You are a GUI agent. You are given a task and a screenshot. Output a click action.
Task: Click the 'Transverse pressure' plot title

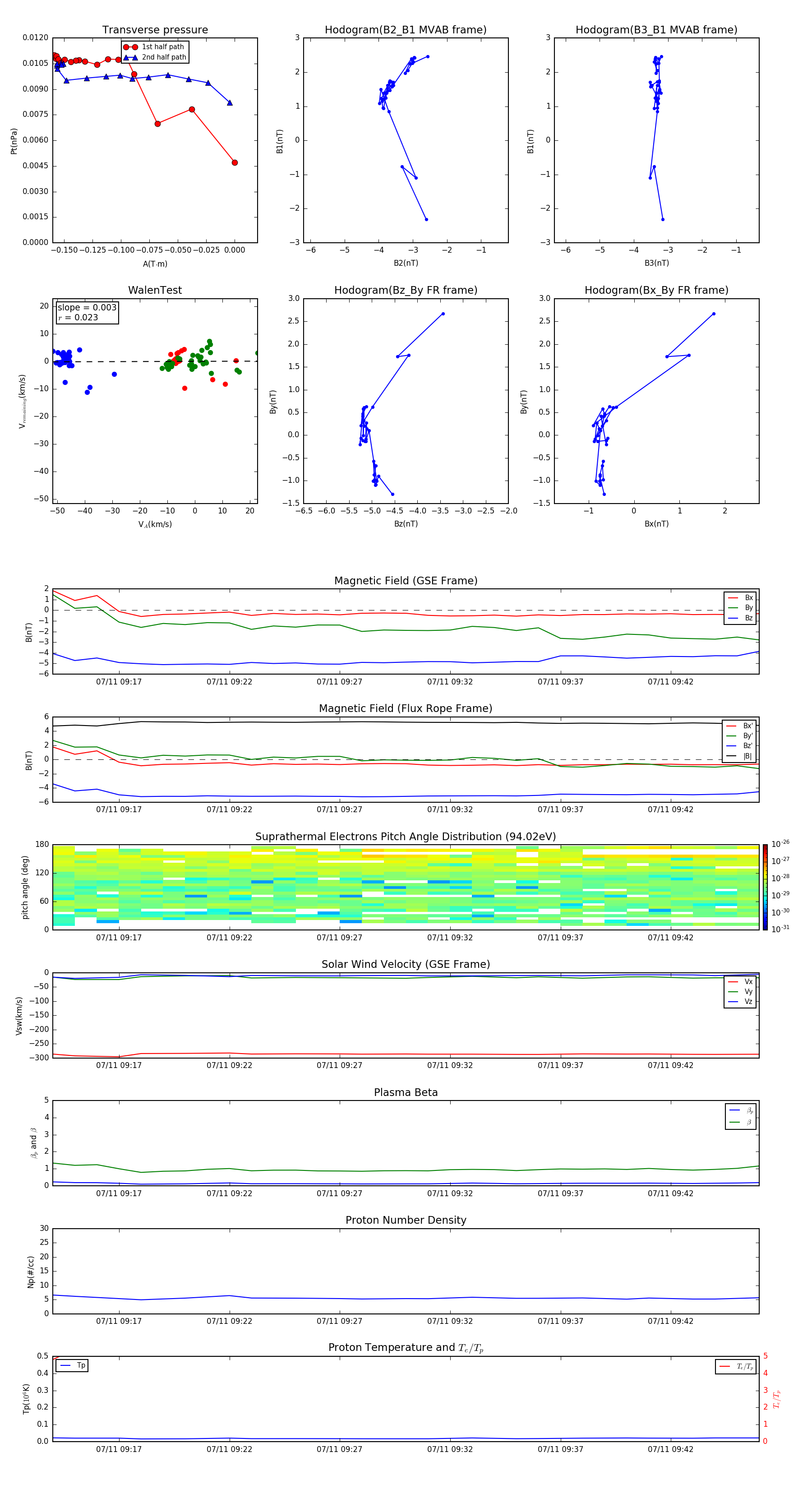click(x=155, y=30)
